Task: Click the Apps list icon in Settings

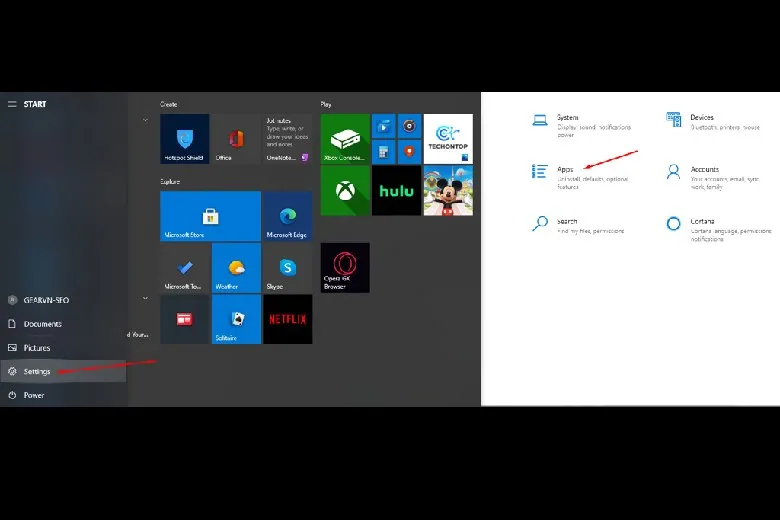Action: click(x=540, y=171)
